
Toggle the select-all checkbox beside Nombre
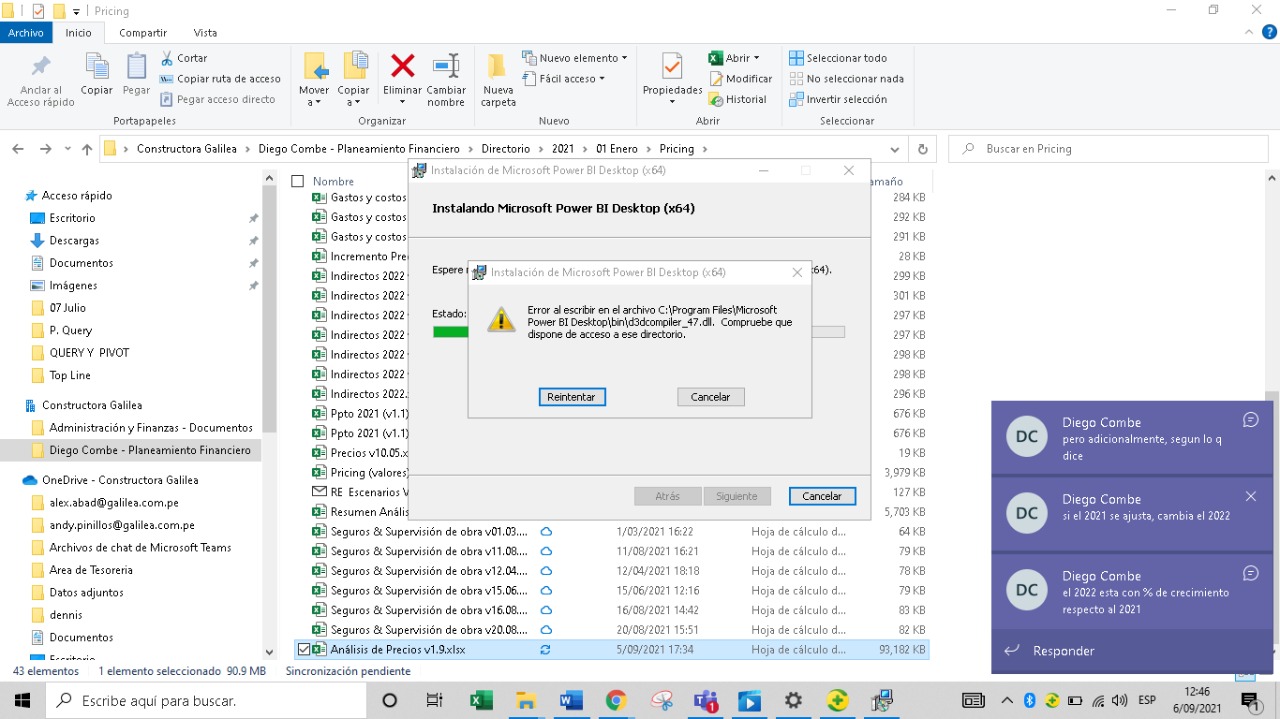(x=297, y=181)
